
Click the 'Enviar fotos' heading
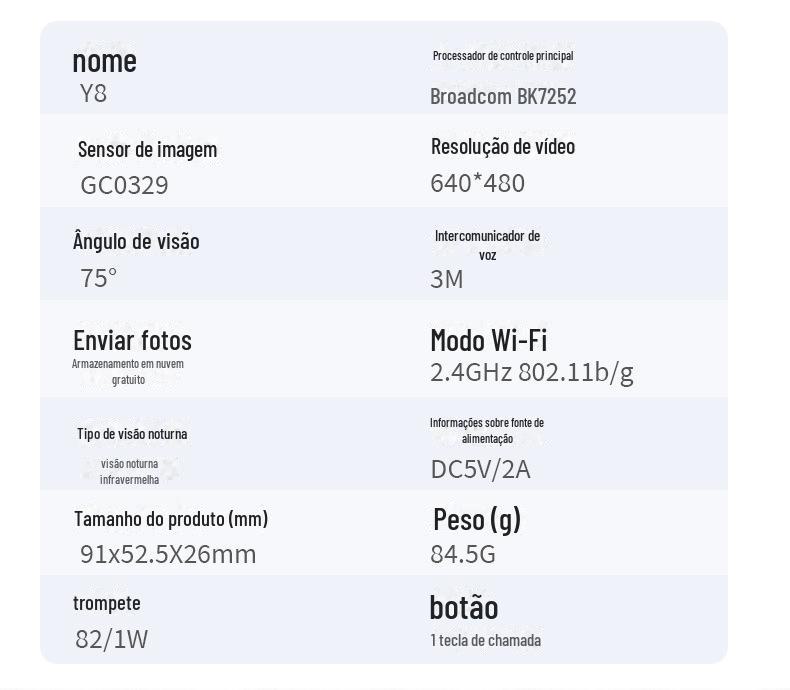click(x=133, y=340)
